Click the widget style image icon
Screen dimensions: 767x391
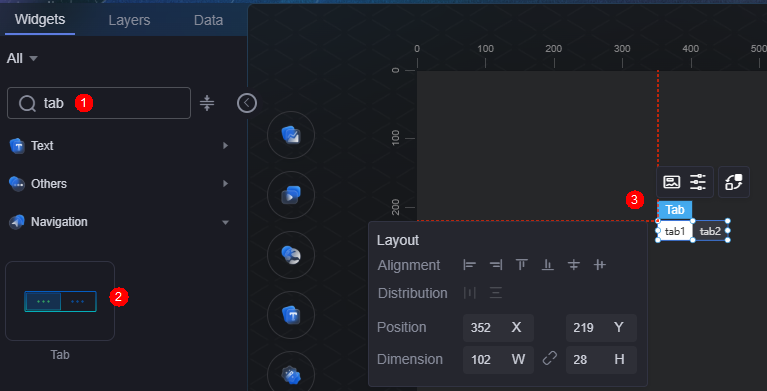click(x=672, y=182)
